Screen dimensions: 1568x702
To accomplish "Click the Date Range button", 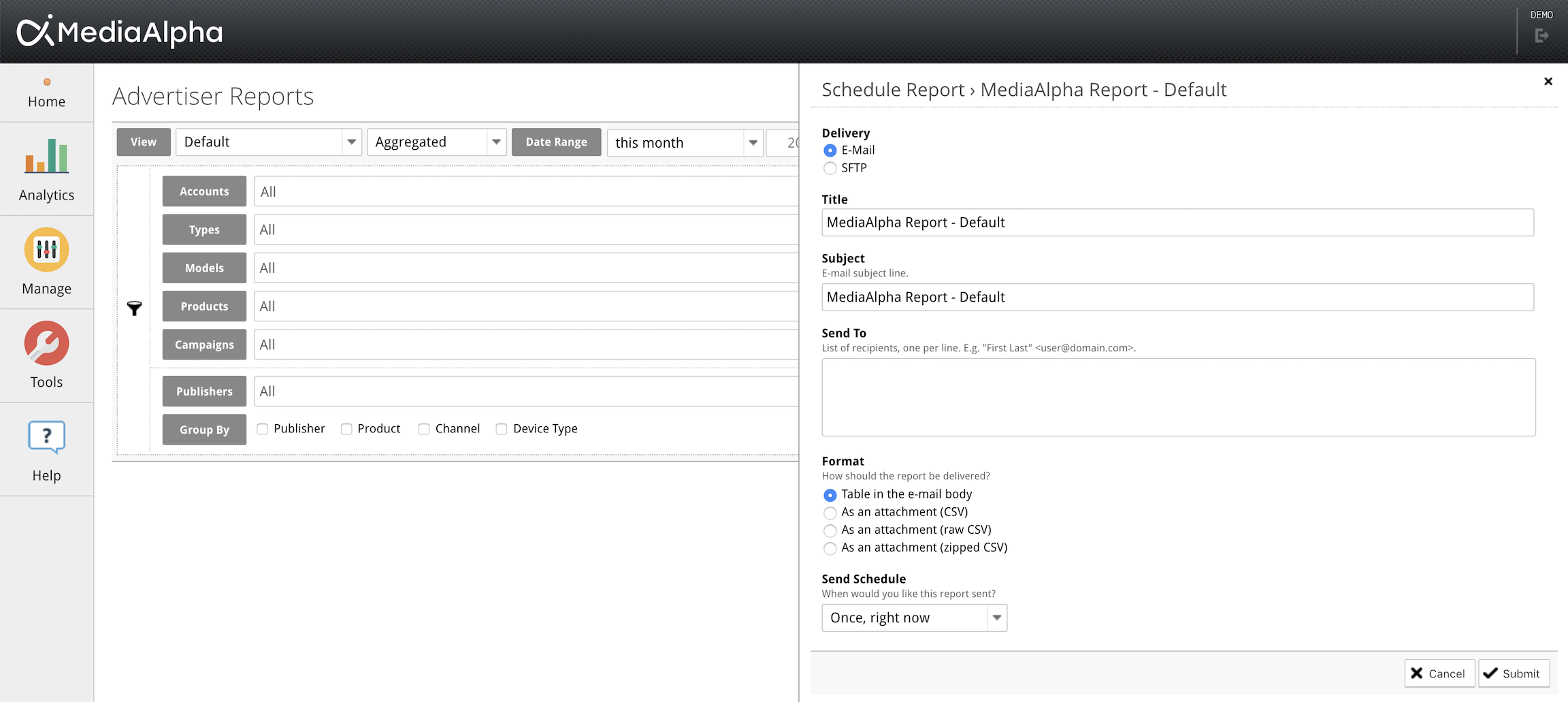I will (556, 142).
